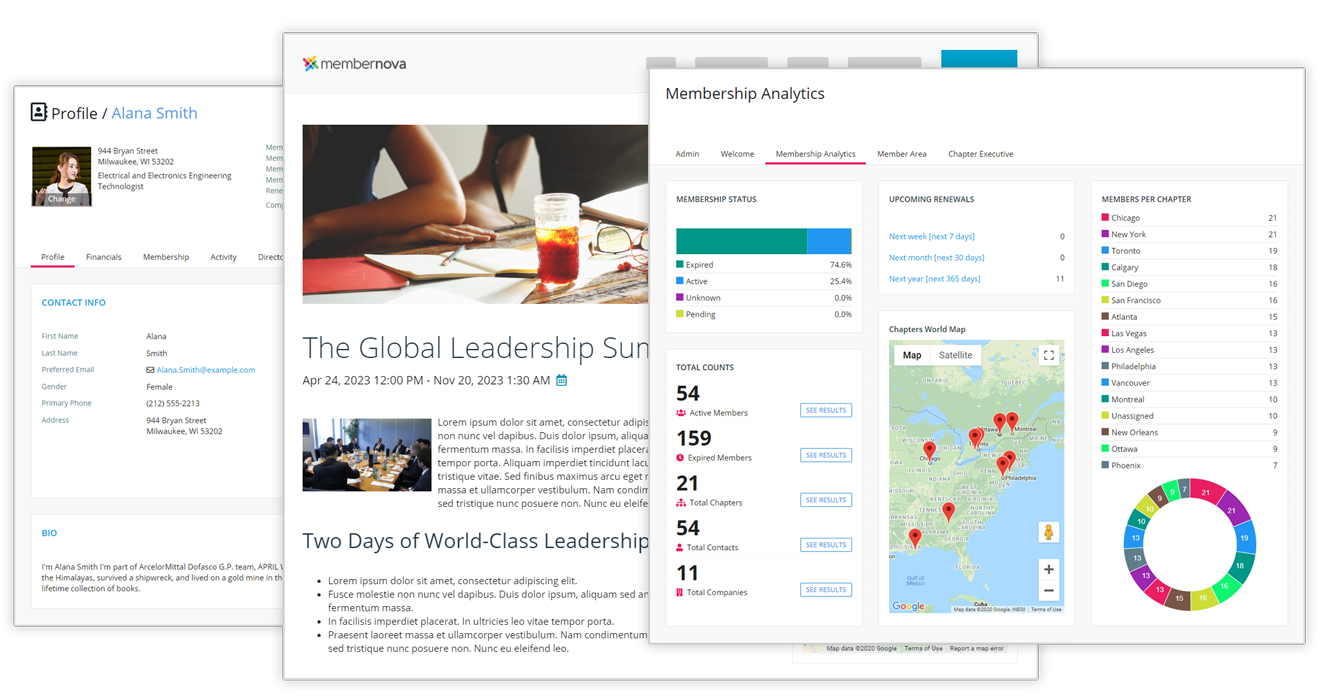Click the Alana.Smith@example.com email link
Viewport: 1320px width, 696px height.
[205, 370]
